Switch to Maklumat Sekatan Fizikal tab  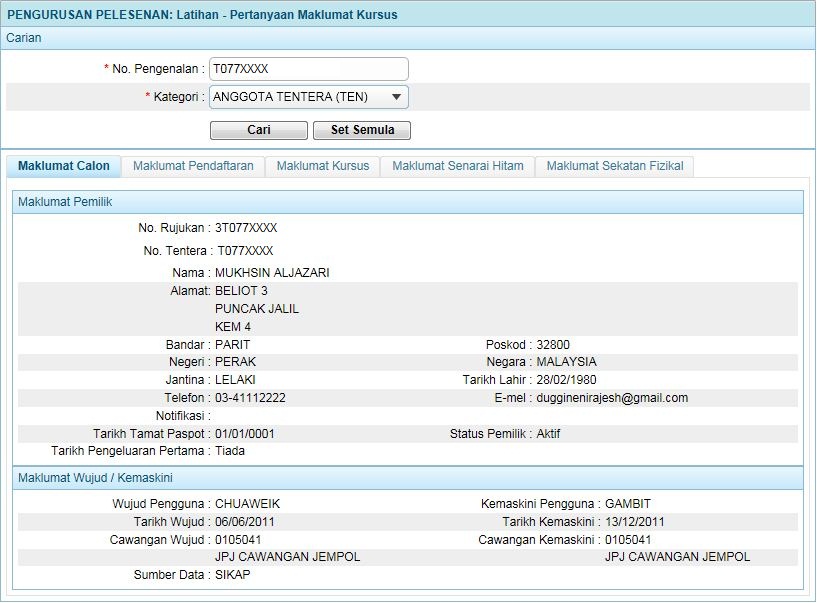pos(615,166)
